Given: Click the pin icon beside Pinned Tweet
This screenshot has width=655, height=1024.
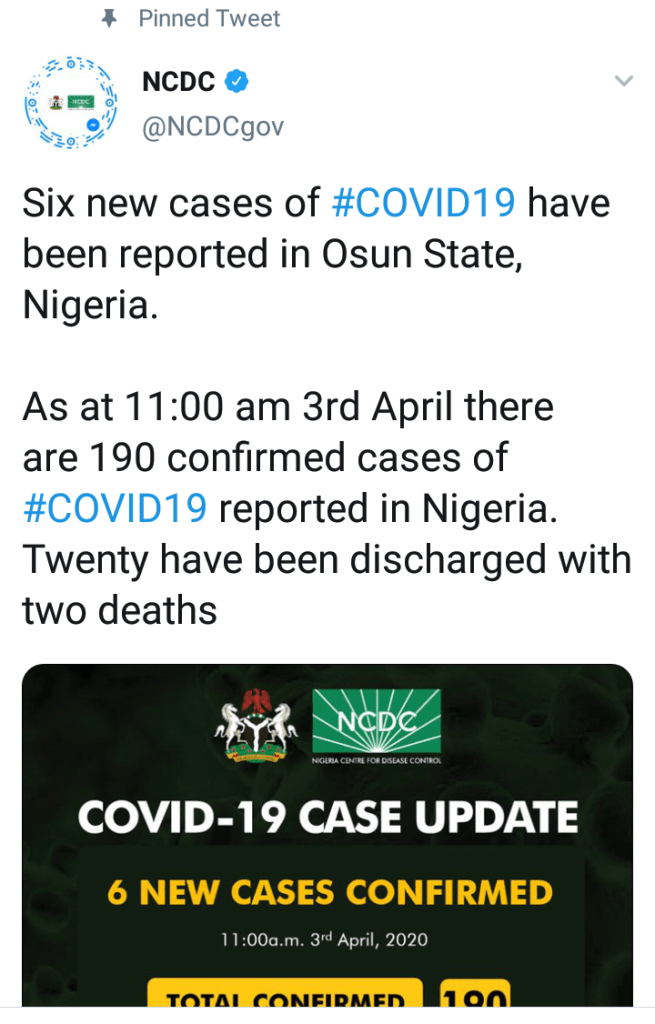Looking at the screenshot, I should (x=111, y=18).
